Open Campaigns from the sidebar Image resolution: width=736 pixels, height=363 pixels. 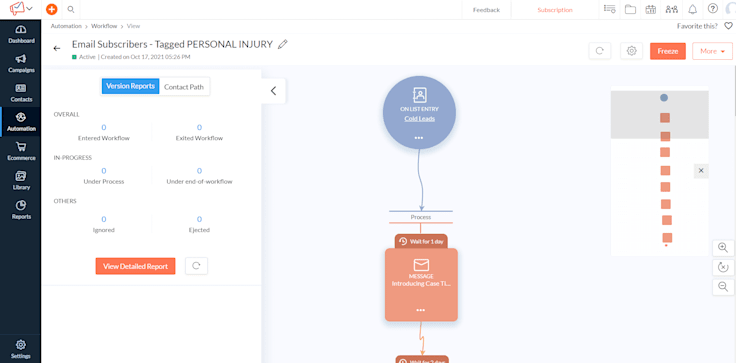pos(21,64)
